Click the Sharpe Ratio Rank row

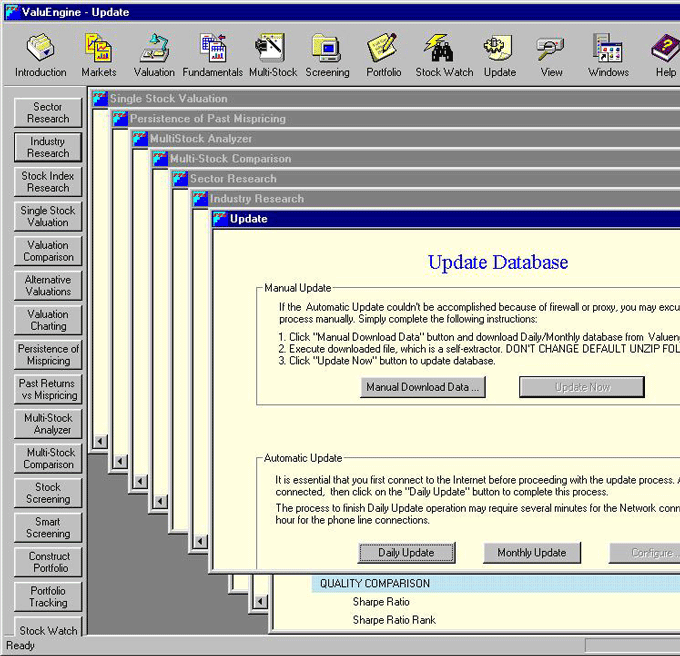click(394, 620)
